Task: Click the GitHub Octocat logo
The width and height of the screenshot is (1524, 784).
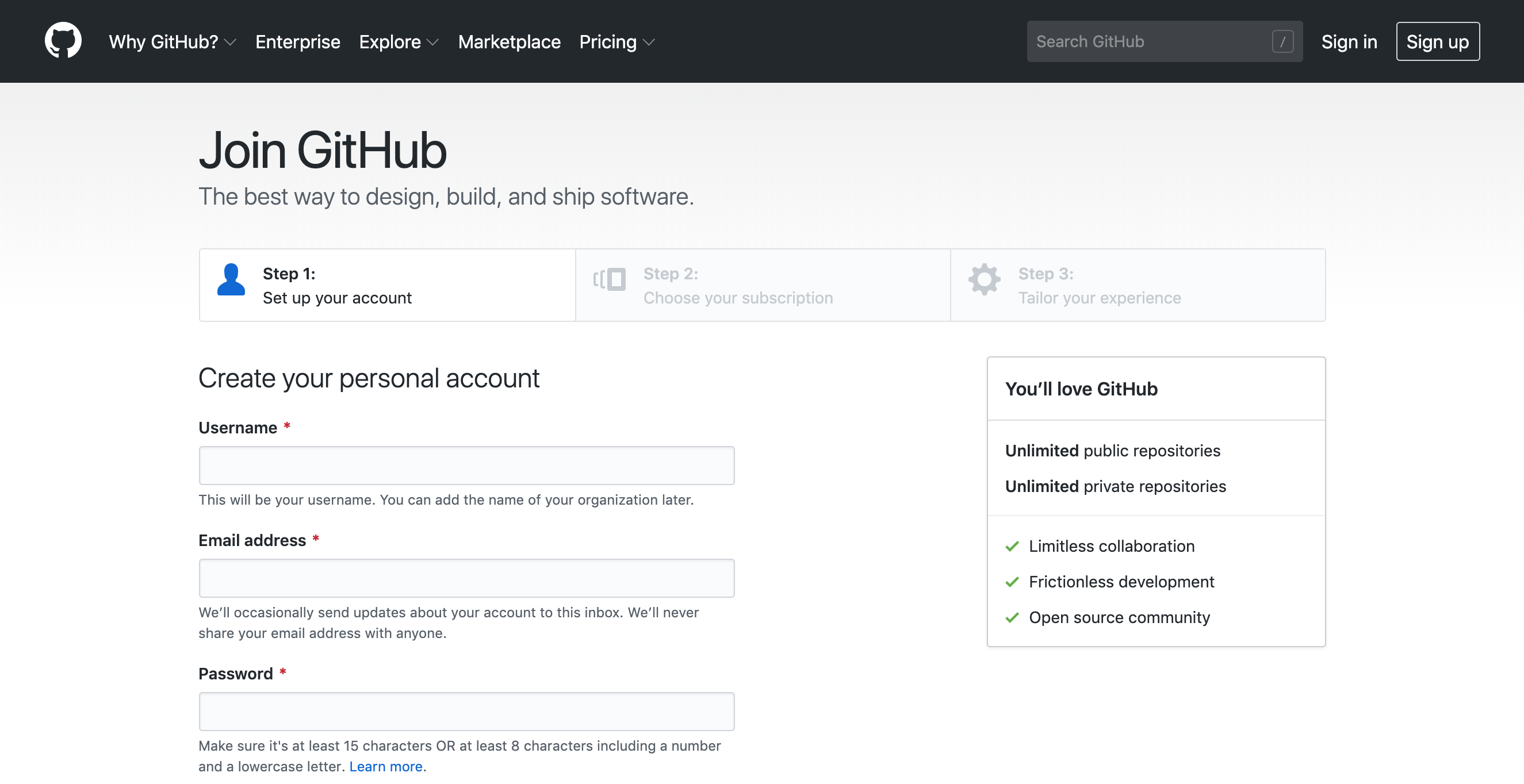Action: (63, 41)
